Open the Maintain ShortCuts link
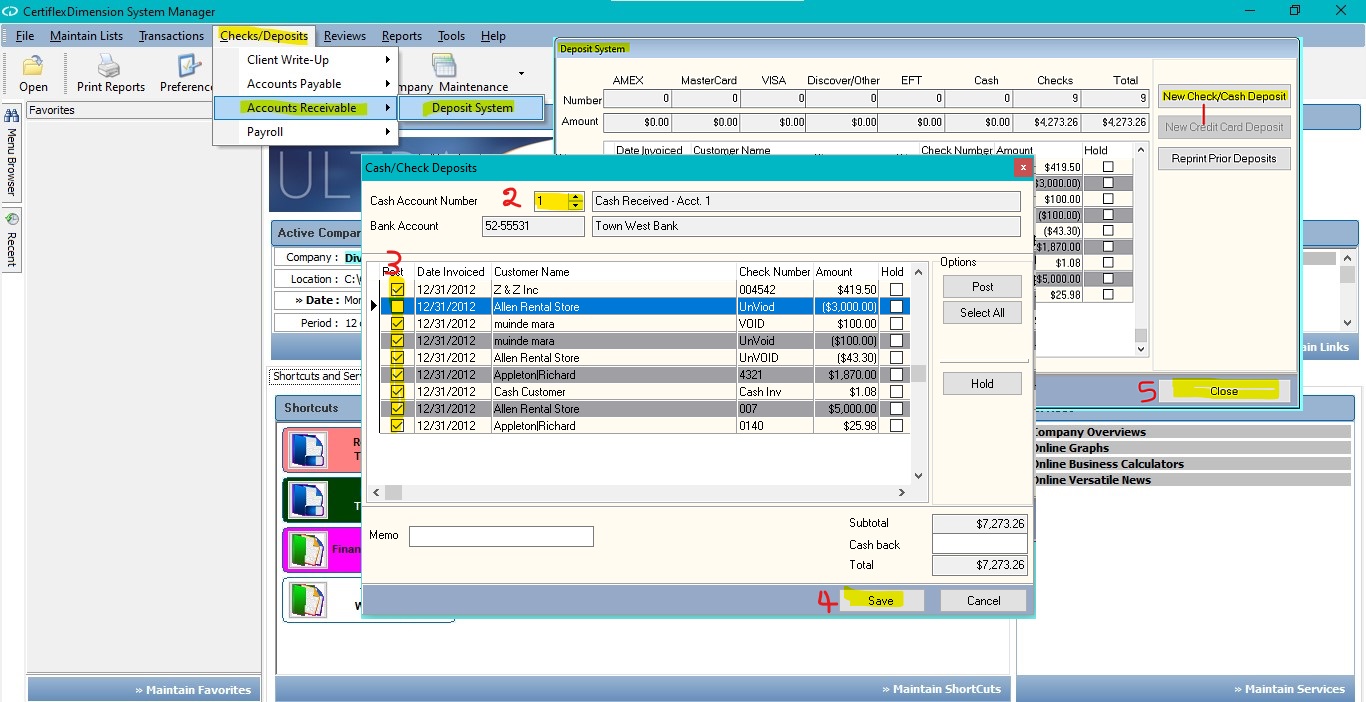Viewport: 1366px width, 702px height. (x=941, y=689)
